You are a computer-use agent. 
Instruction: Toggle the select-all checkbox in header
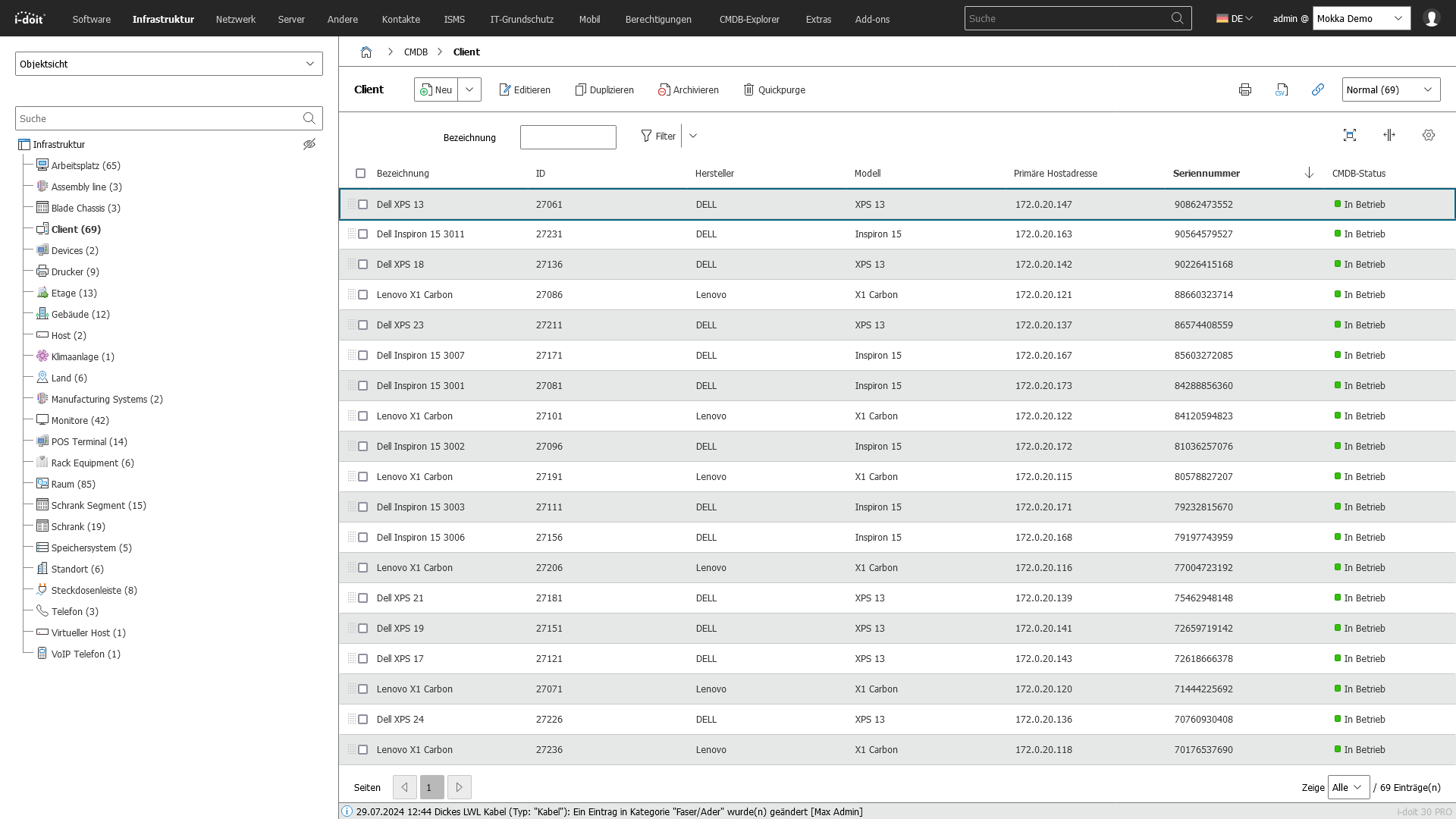(360, 174)
